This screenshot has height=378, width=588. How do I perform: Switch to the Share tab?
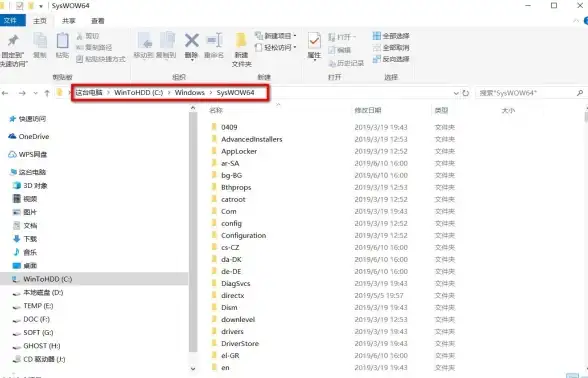tap(69, 21)
